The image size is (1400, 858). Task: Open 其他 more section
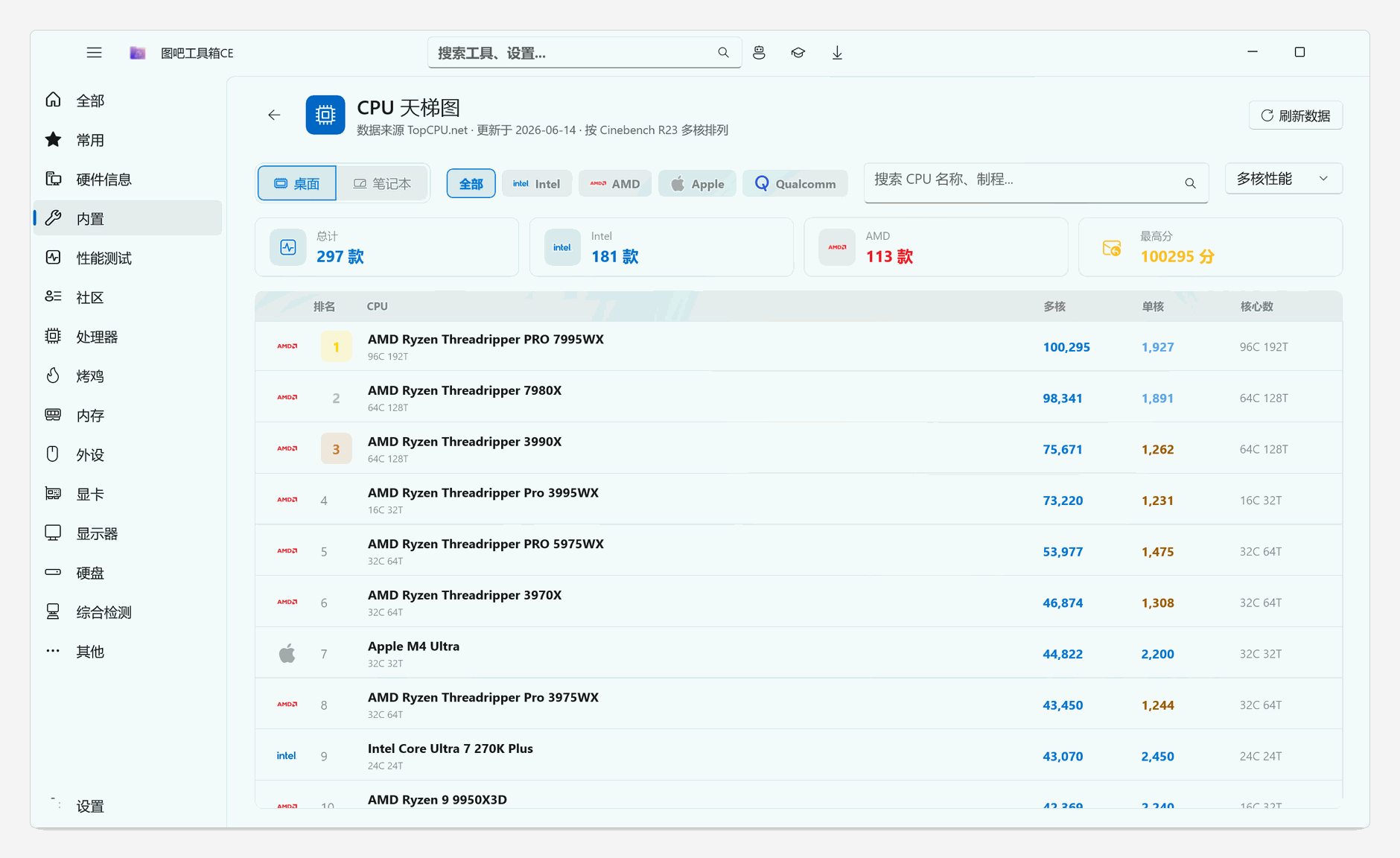[127, 652]
